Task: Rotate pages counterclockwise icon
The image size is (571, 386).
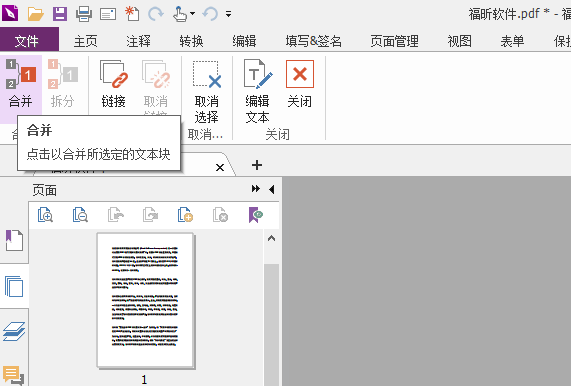Action: coord(115,214)
